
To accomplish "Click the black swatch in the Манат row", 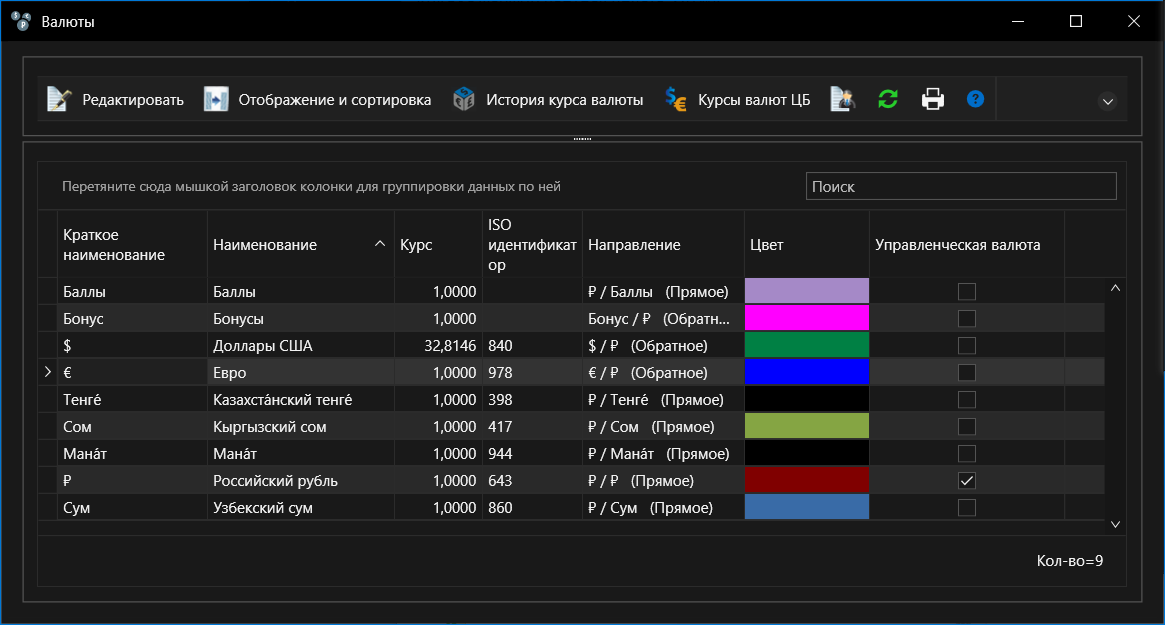I will (807, 453).
